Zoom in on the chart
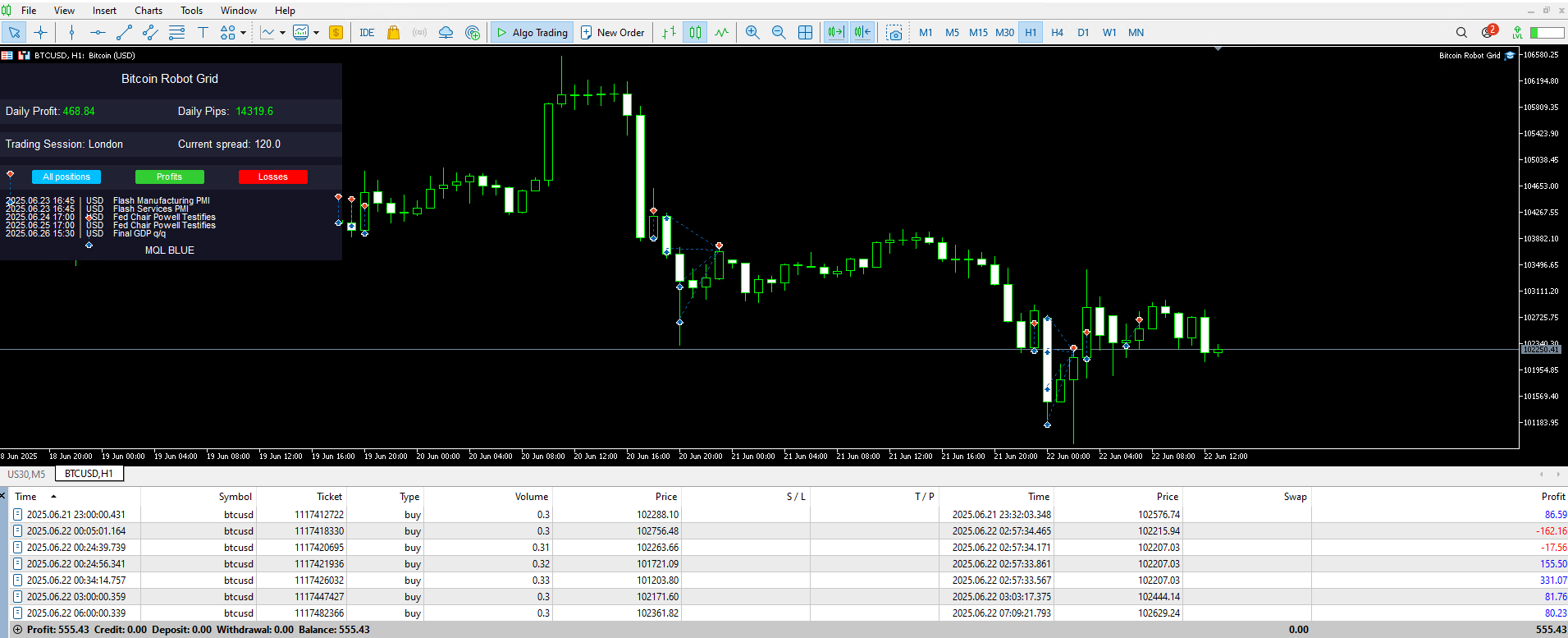The width and height of the screenshot is (1568, 638). click(x=752, y=33)
